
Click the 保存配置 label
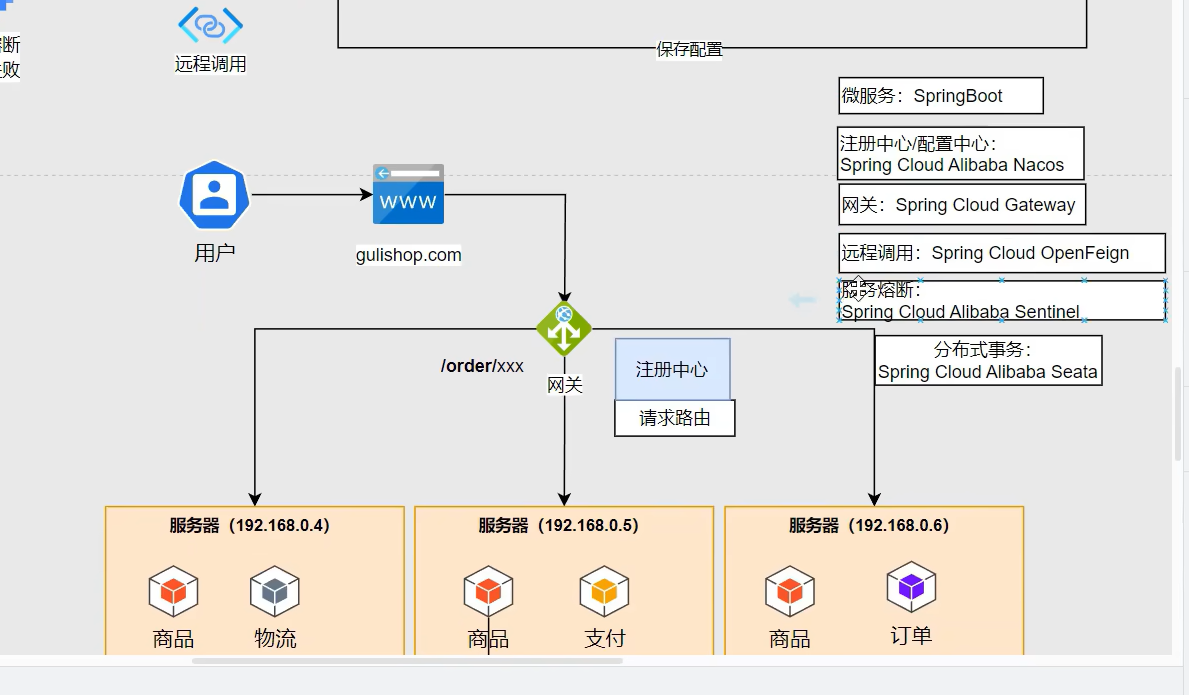[x=689, y=50]
